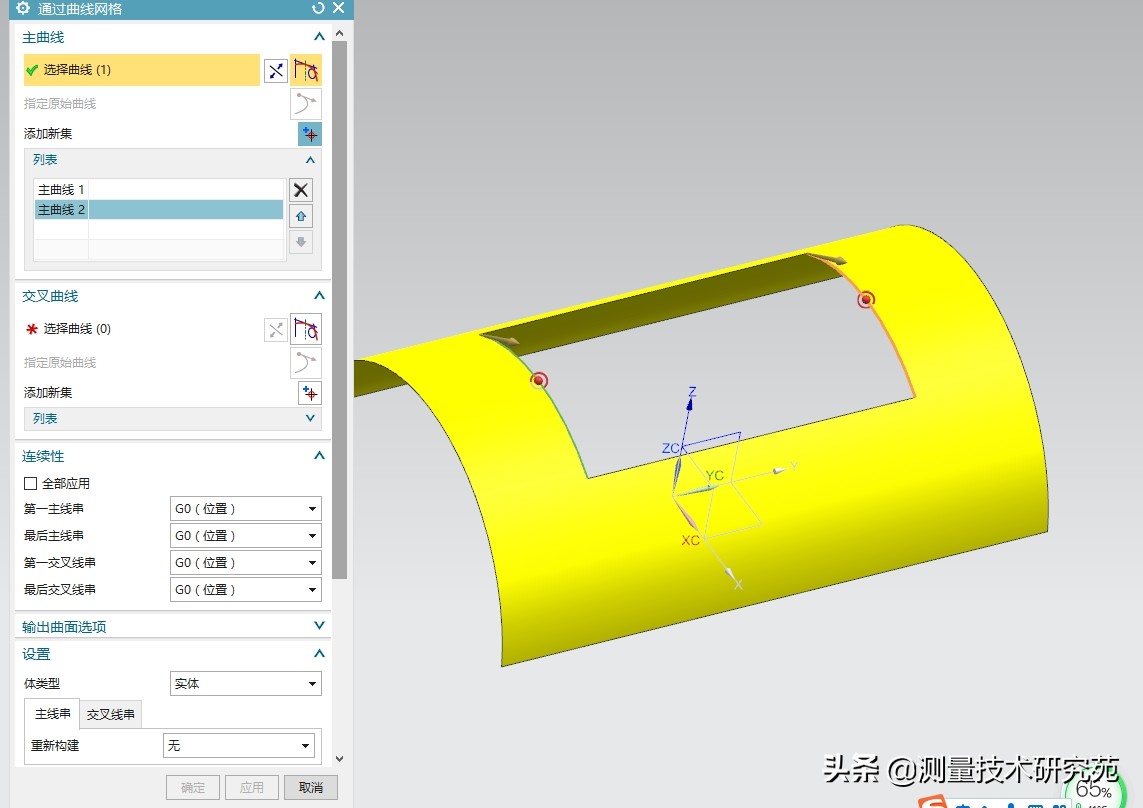Image resolution: width=1143 pixels, height=808 pixels.
Task: Click the 取消 button
Action: (310, 787)
